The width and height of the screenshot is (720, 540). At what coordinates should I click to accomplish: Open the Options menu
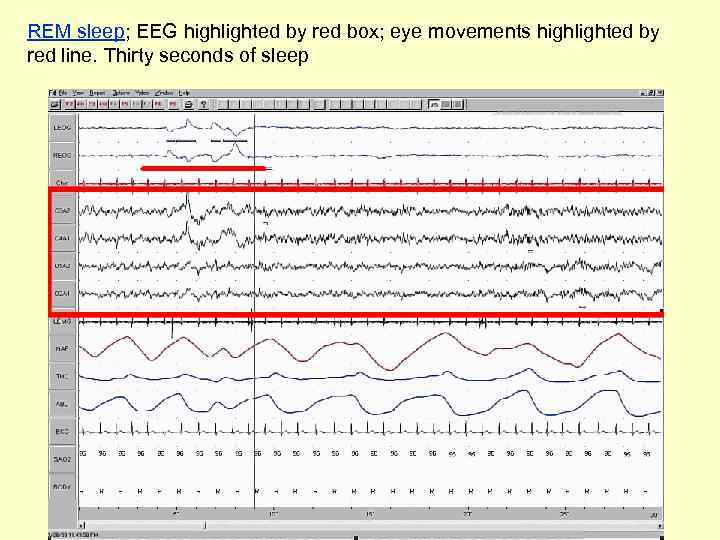pyautogui.click(x=121, y=93)
